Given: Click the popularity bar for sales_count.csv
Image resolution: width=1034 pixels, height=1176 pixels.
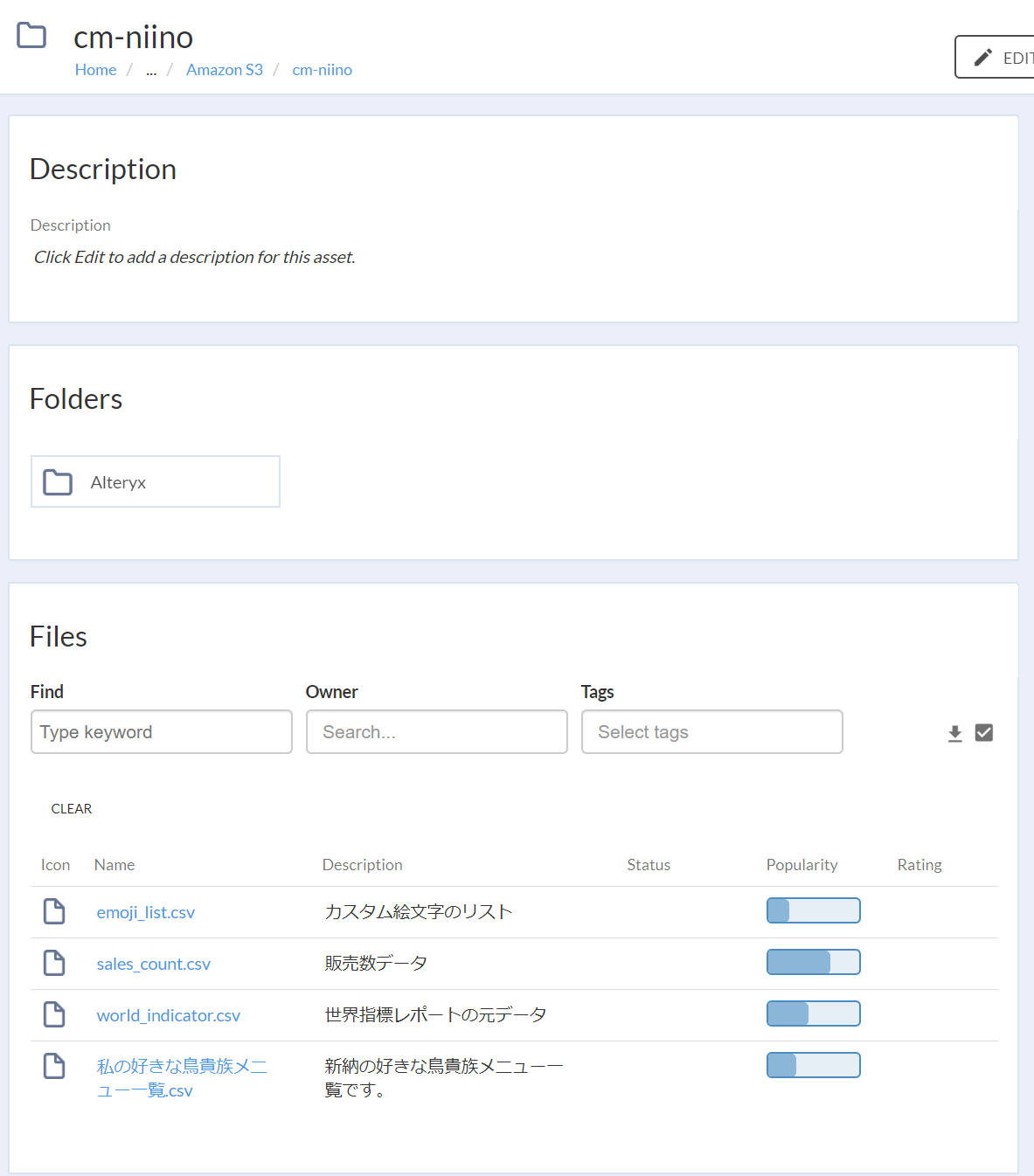Looking at the screenshot, I should 813,961.
